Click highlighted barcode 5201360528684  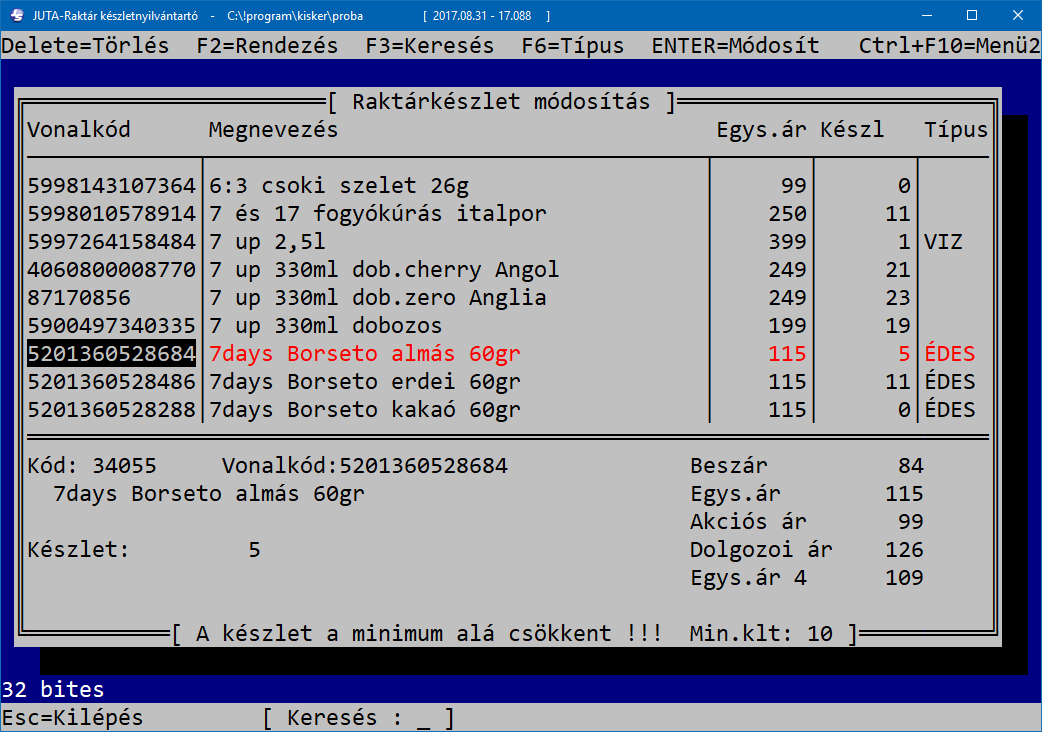point(112,354)
